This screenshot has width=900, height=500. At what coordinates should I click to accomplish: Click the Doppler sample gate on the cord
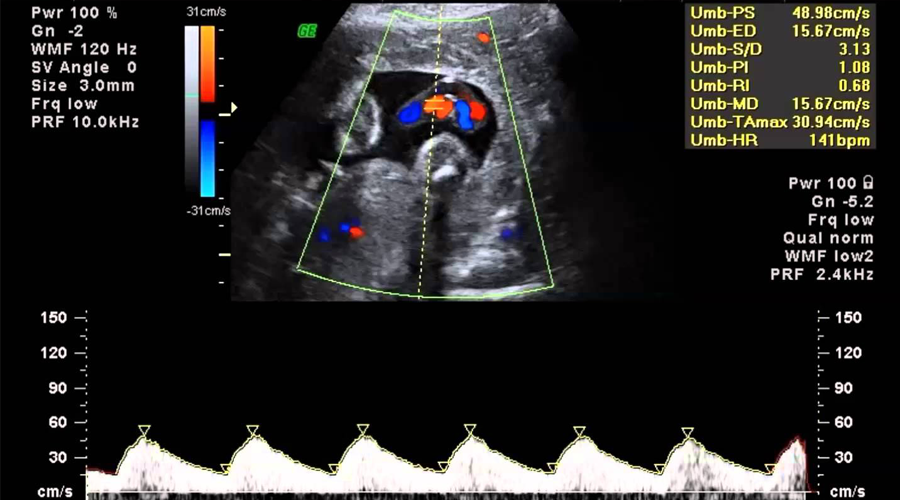[436, 106]
